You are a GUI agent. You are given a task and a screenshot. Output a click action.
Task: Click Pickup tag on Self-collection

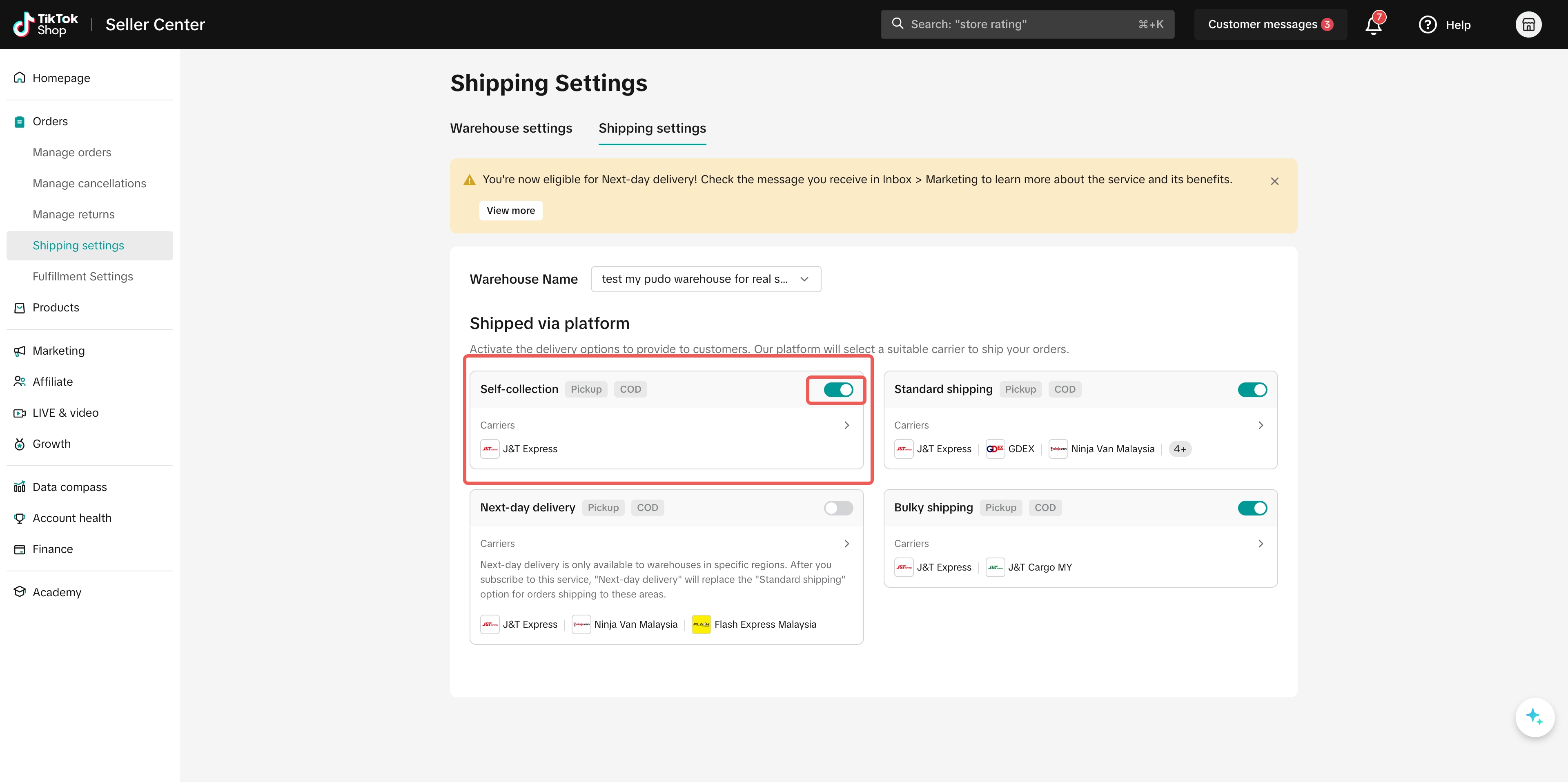586,389
